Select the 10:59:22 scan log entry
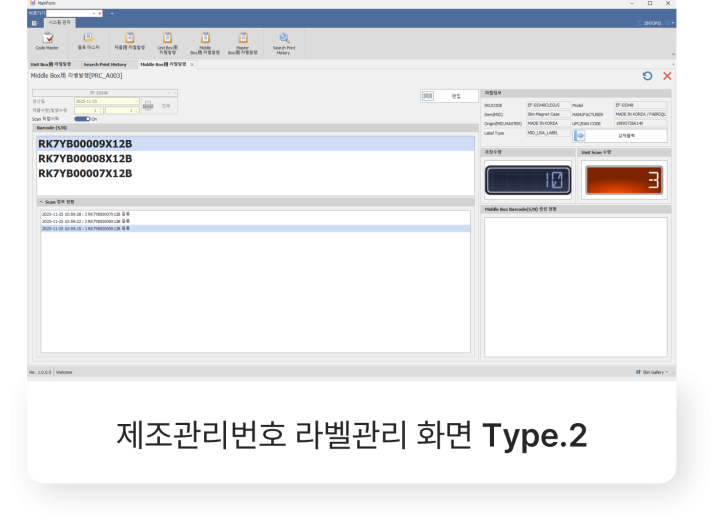Image resolution: width=720 pixels, height=525 pixels. click(255, 221)
